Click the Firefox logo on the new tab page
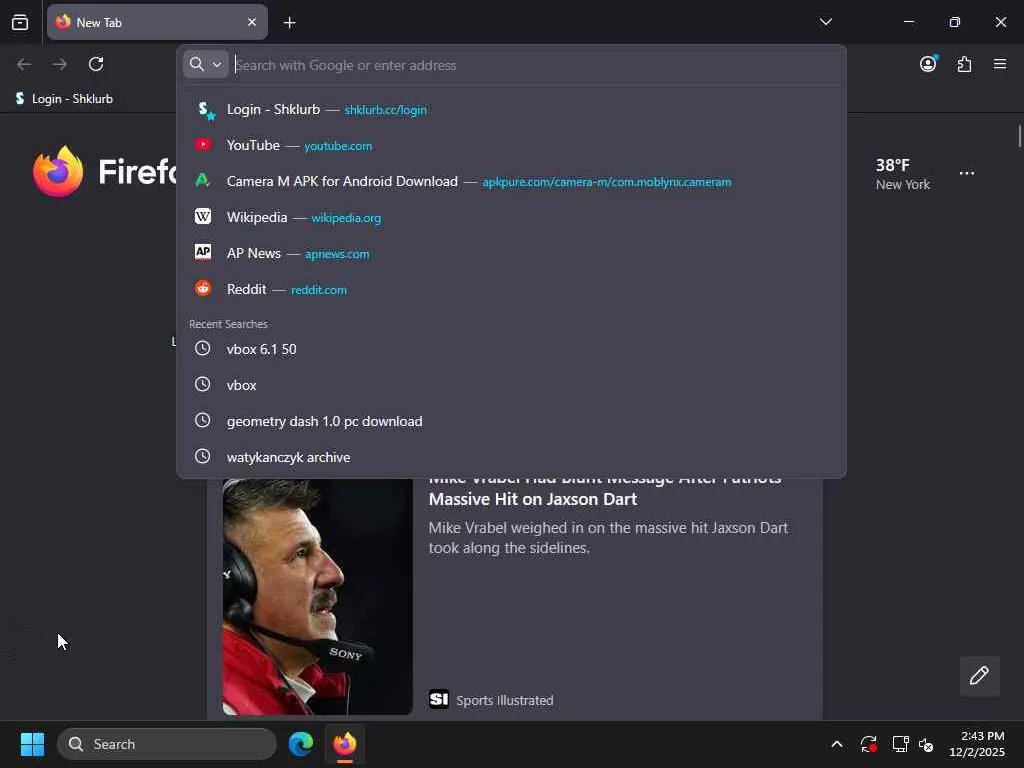1024x768 pixels. click(58, 172)
